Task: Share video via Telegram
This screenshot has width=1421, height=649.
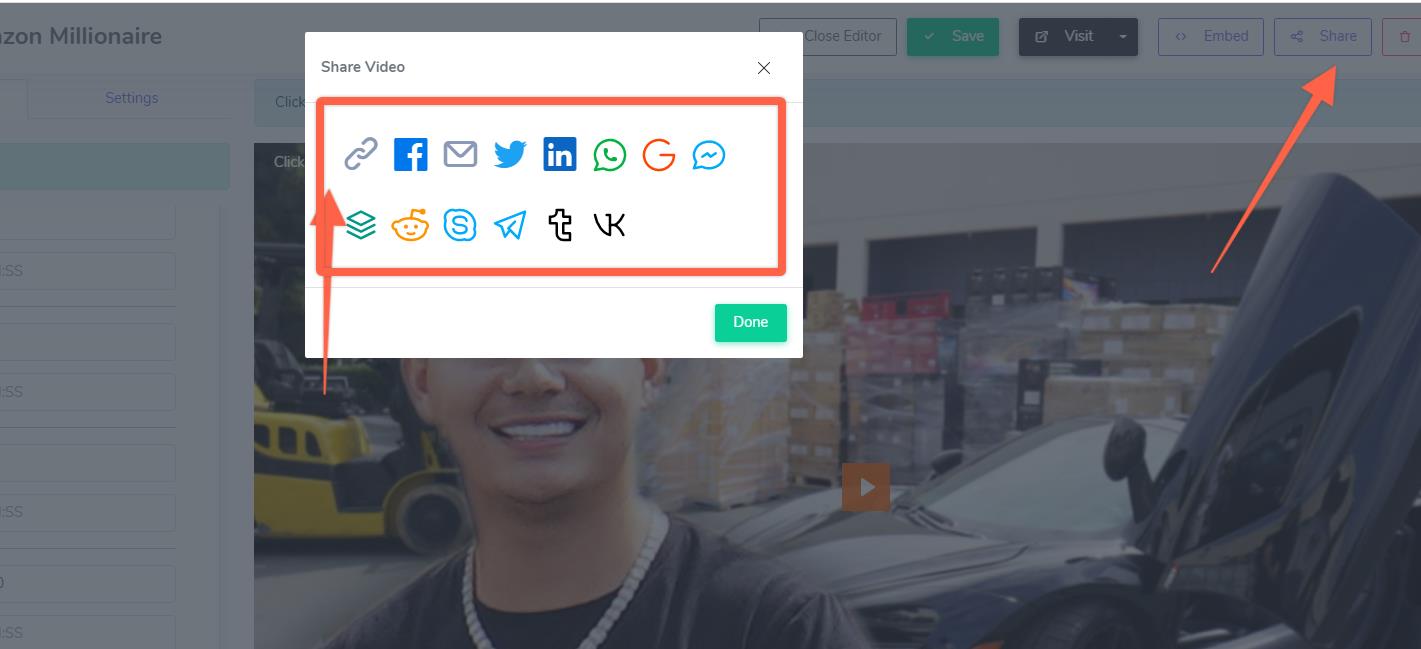Action: 510,226
